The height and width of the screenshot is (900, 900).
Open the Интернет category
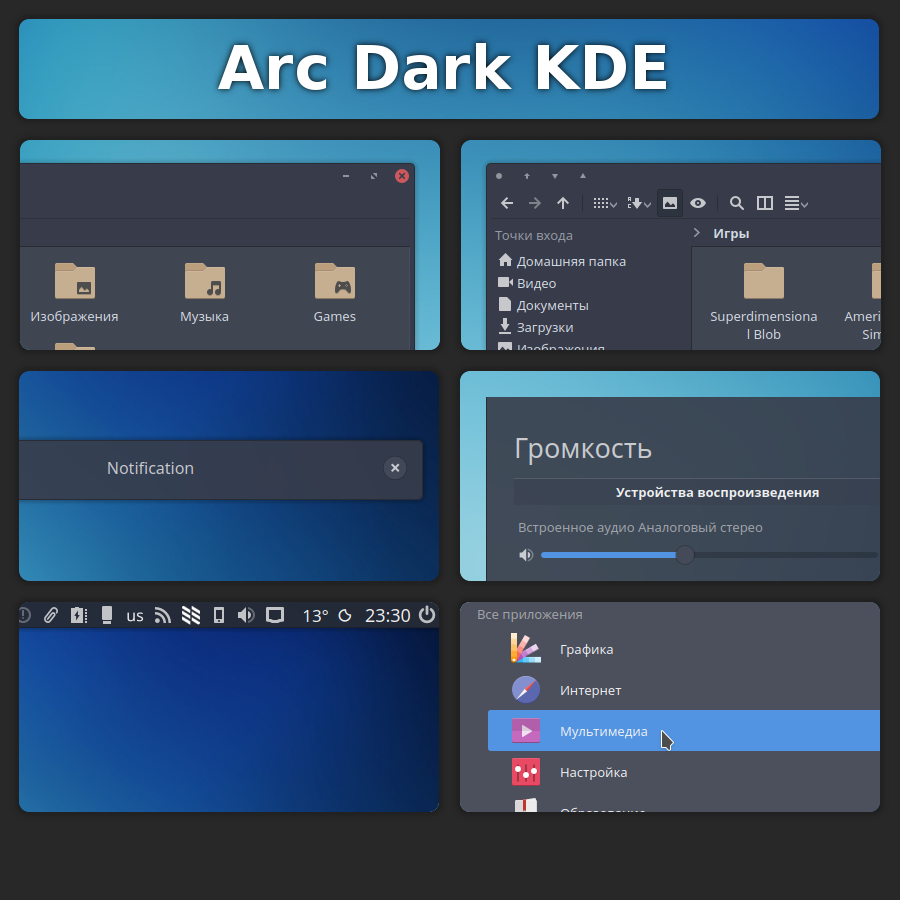683,690
